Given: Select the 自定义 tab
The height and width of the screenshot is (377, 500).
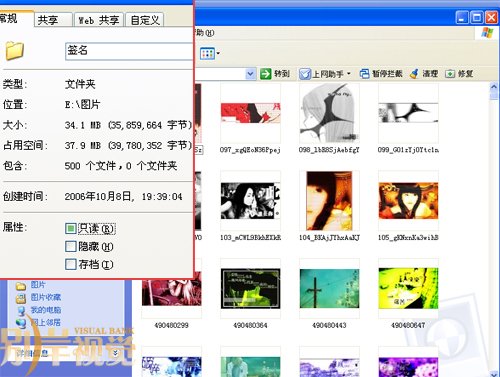Looking at the screenshot, I should click(x=144, y=20).
